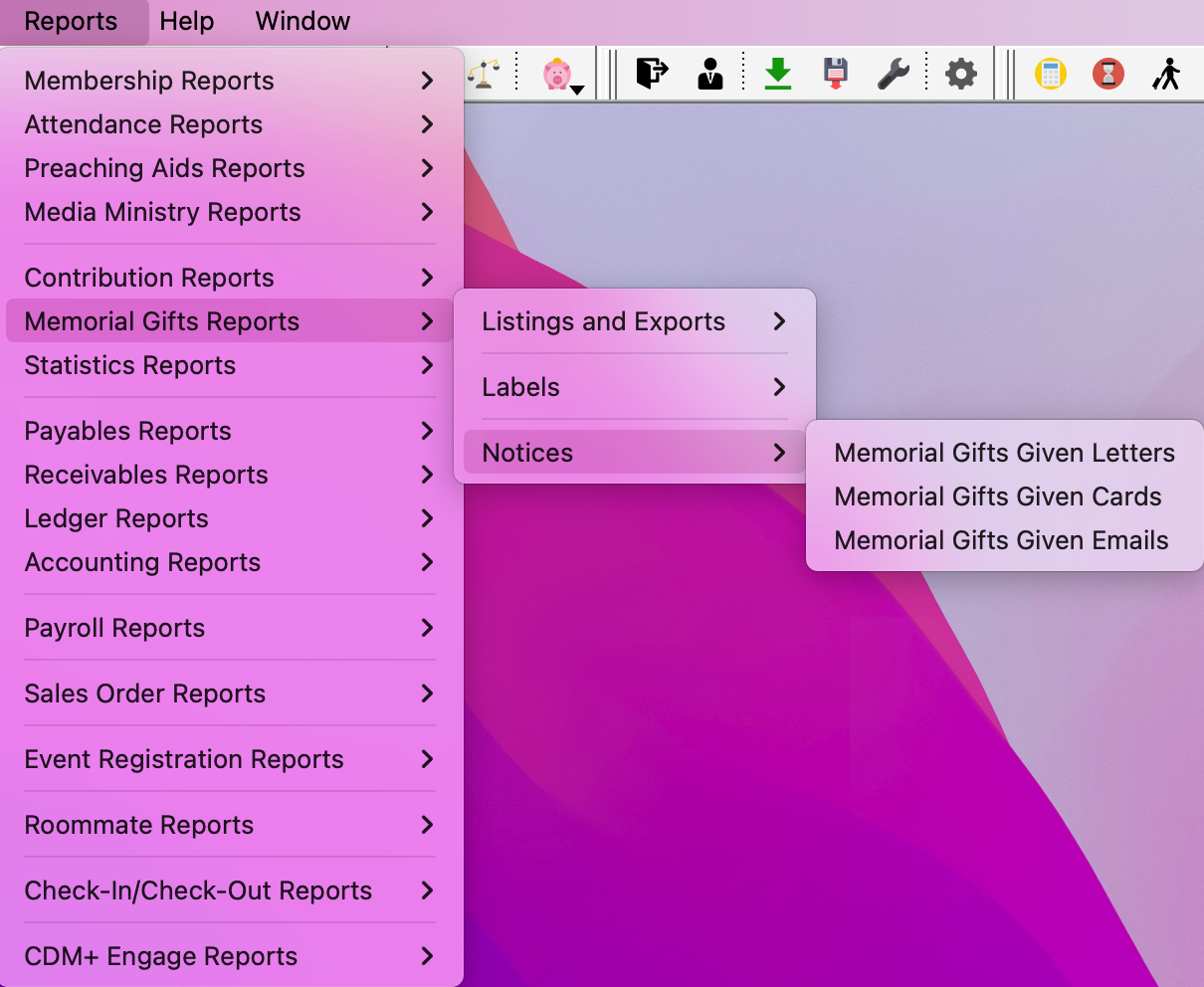Viewport: 1204px width, 987px height.
Task: Click the wrench tools icon
Action: [894, 74]
